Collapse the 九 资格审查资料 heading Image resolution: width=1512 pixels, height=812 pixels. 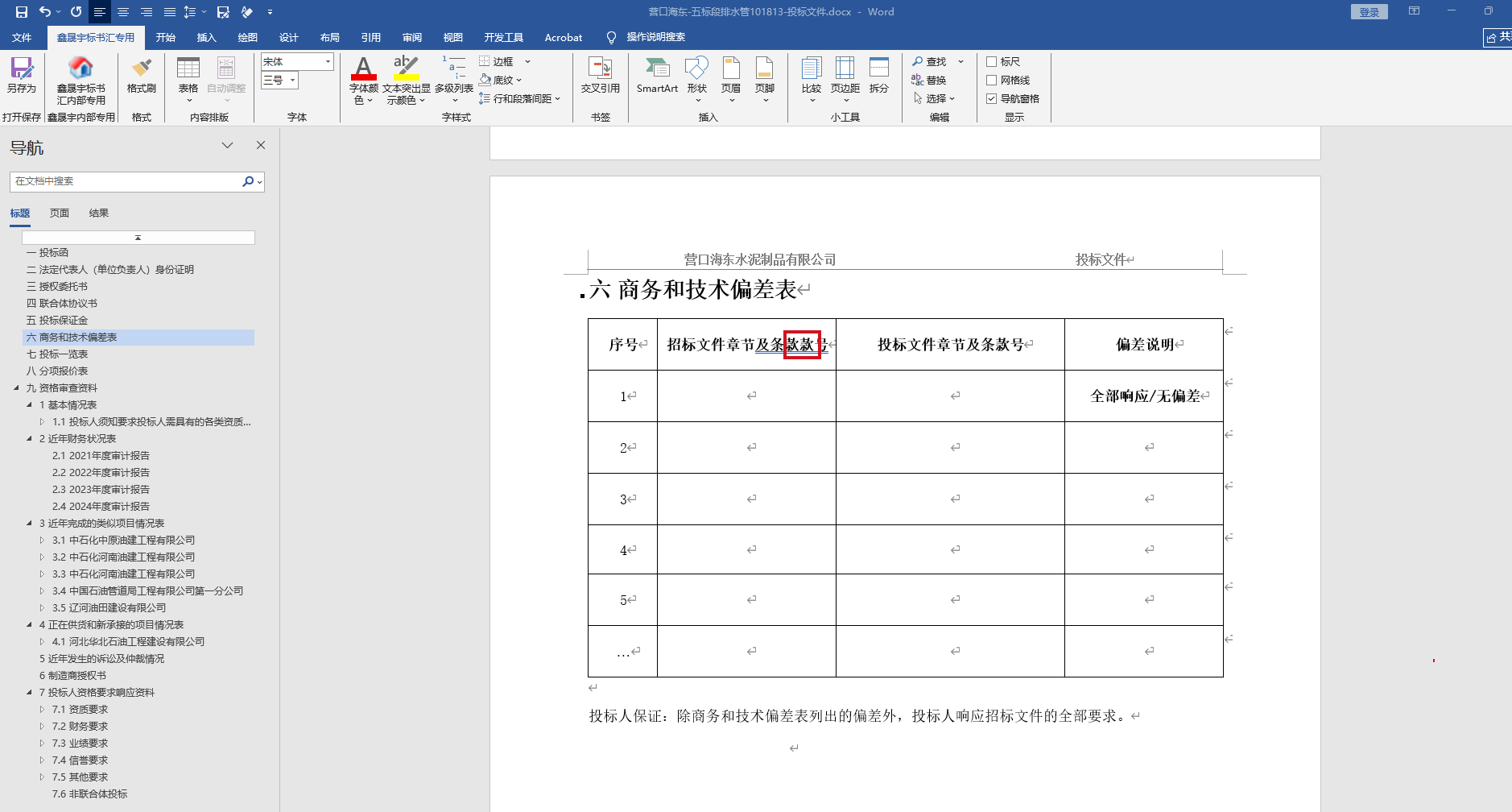click(x=16, y=387)
